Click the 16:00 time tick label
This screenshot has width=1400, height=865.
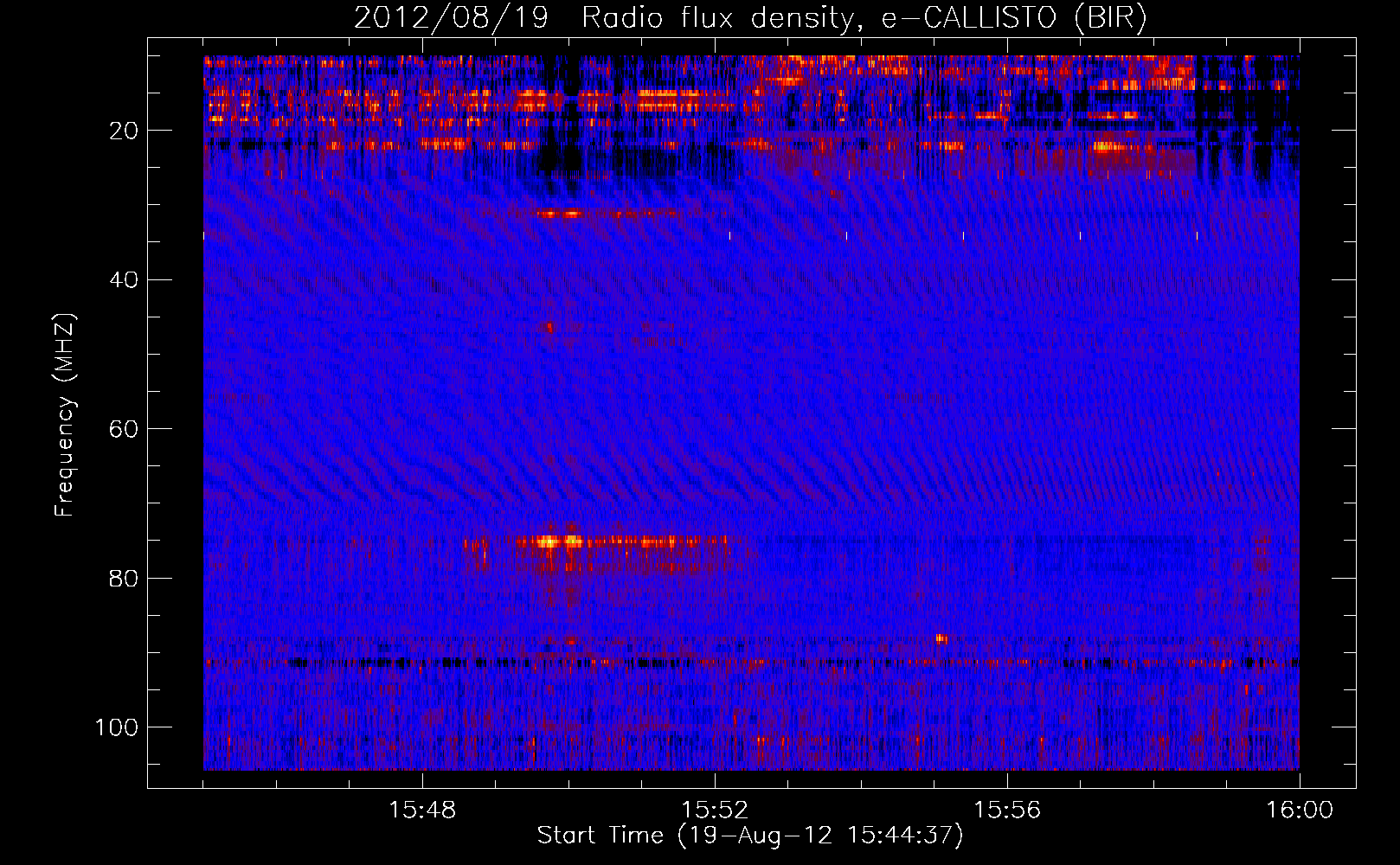[1300, 811]
